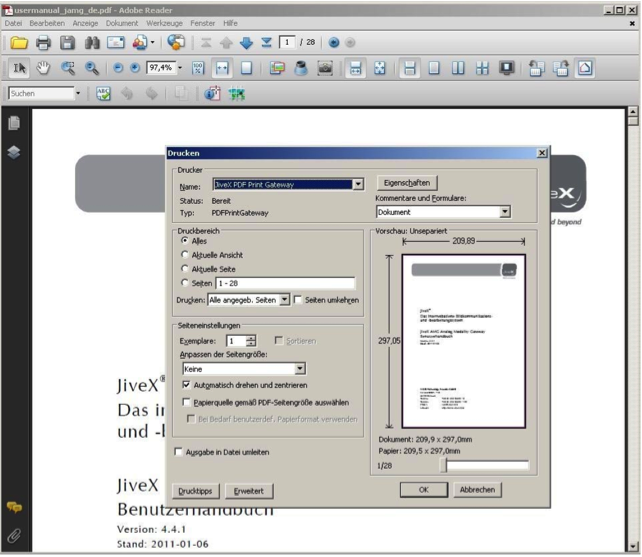Confirm printing with OK button
This screenshot has height=557, width=642.
(x=424, y=489)
